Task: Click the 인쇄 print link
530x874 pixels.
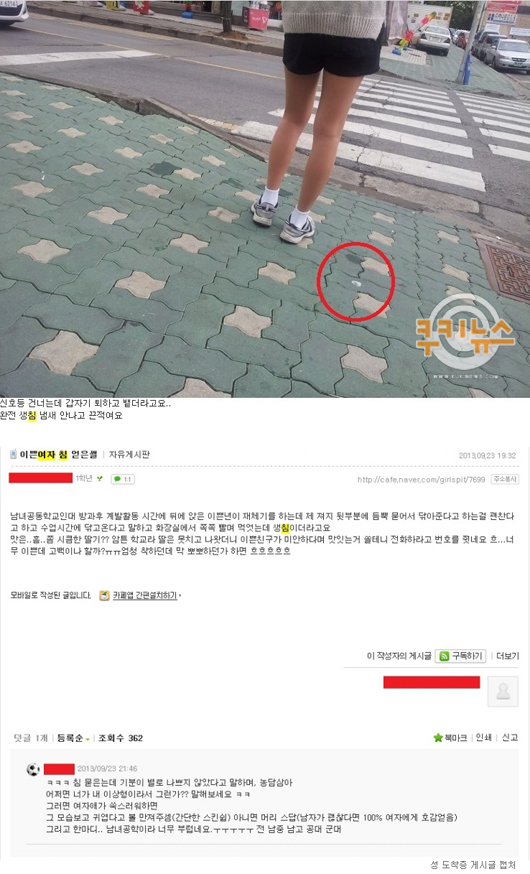Action: [x=484, y=738]
